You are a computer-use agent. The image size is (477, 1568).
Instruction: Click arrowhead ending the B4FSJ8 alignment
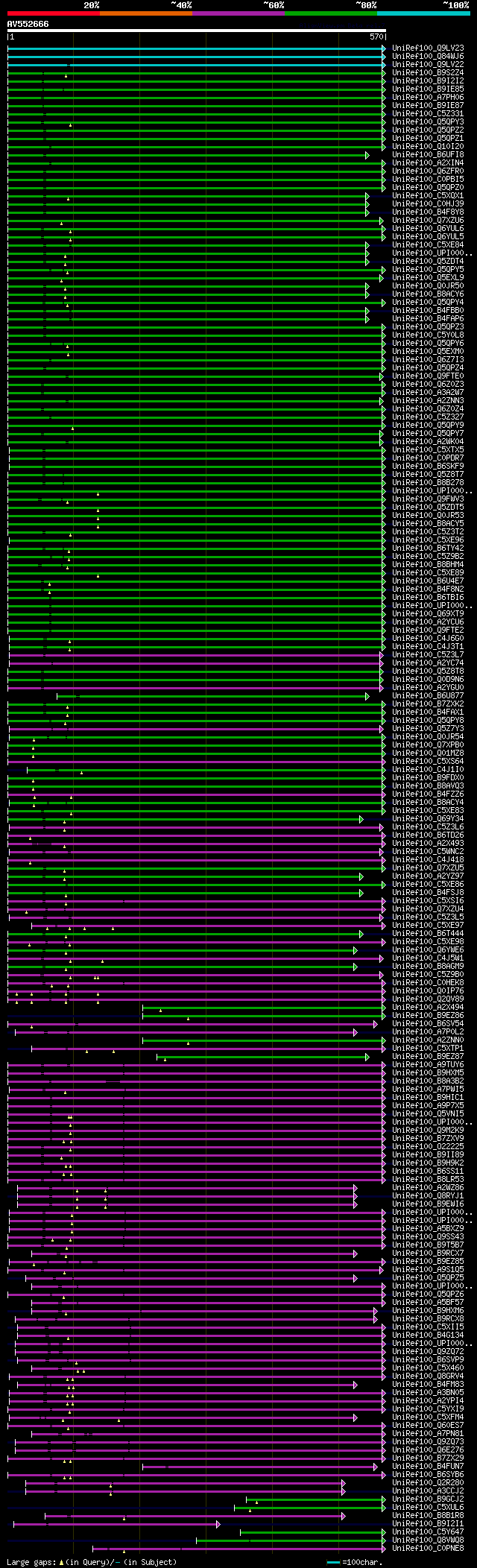point(361,893)
